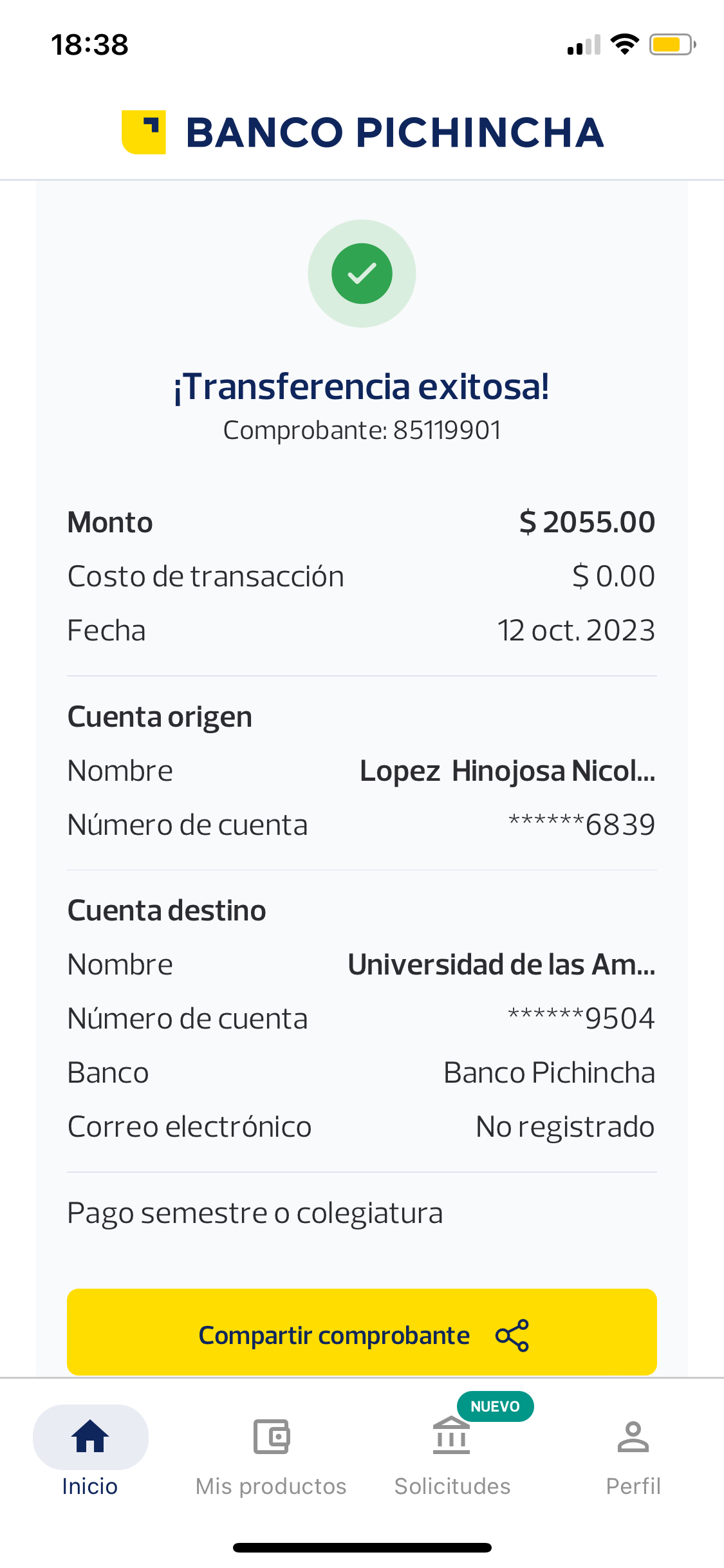Viewport: 724px width, 1568px height.
Task: Tap the NUEVO badge on Solicitudes
Action: [495, 1406]
